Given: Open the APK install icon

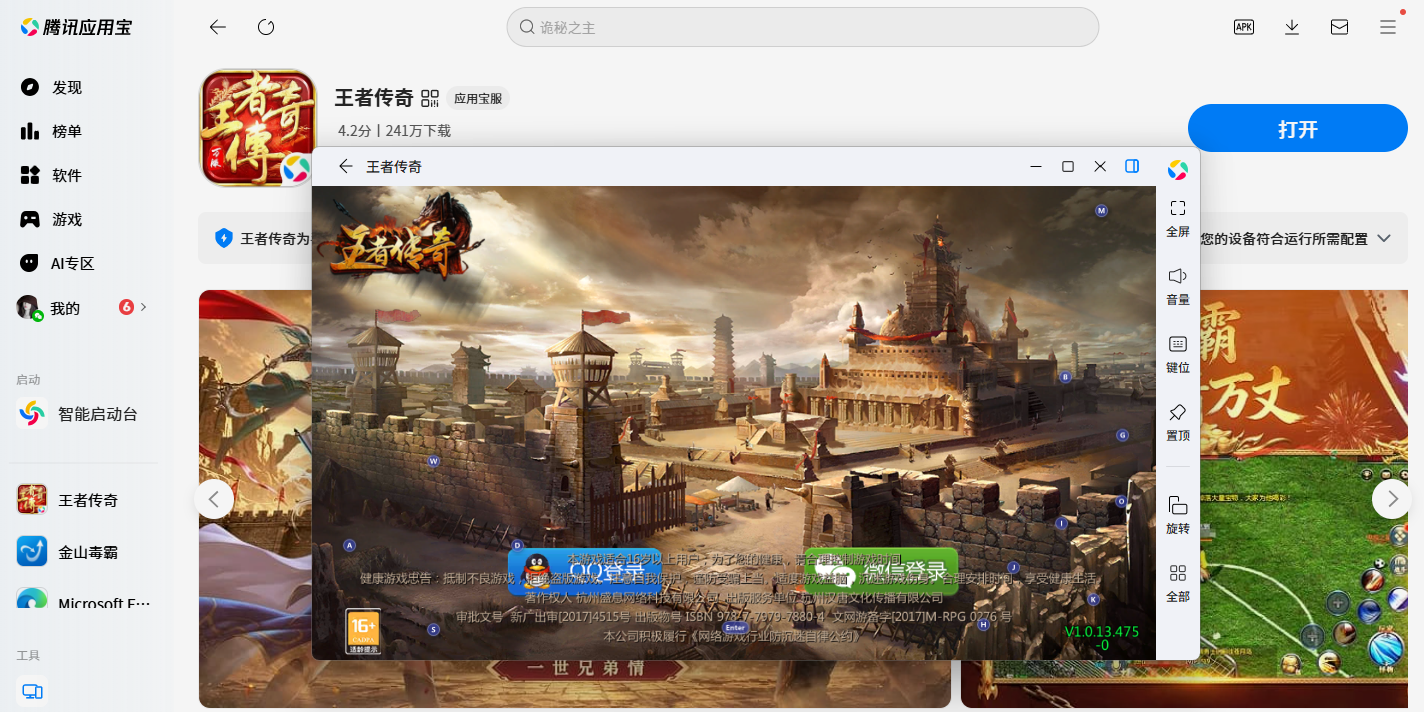Looking at the screenshot, I should (1243, 27).
